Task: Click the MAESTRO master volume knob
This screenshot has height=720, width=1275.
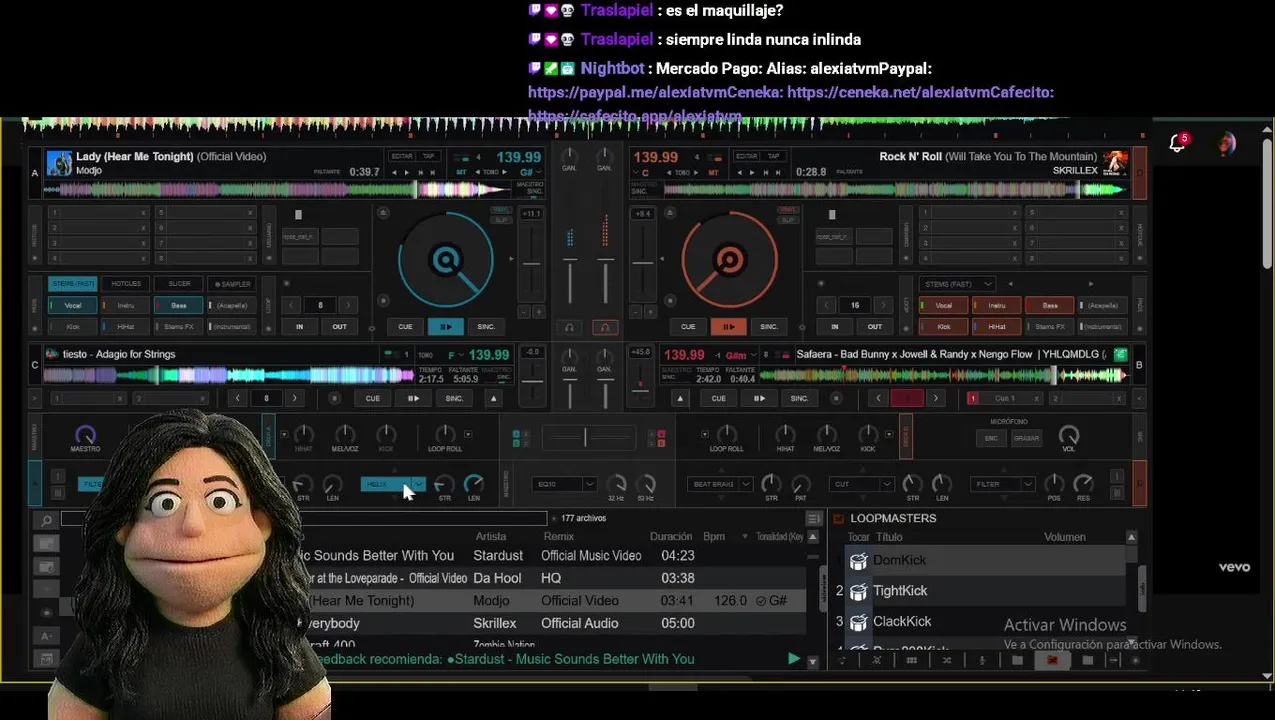Action: coord(85,435)
